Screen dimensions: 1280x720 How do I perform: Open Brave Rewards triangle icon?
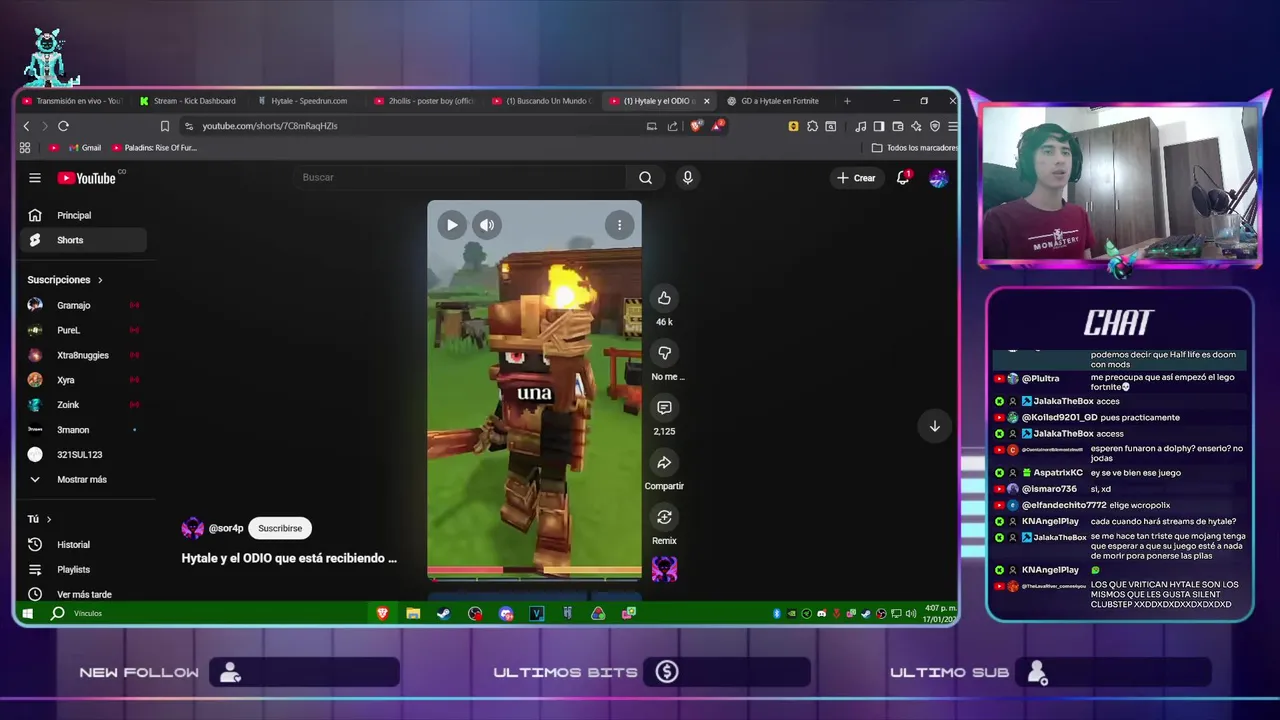coord(717,126)
